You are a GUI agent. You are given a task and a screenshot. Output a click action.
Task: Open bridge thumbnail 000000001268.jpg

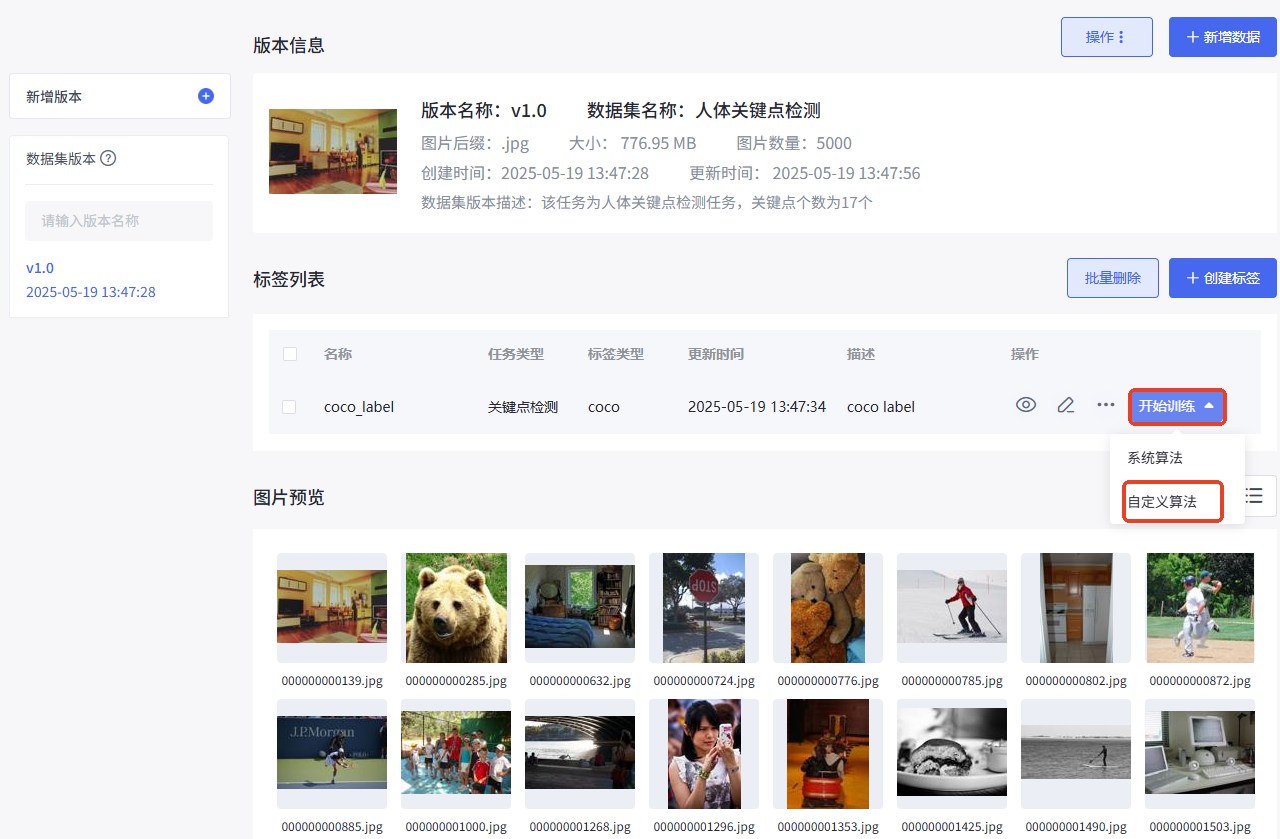[x=580, y=753]
